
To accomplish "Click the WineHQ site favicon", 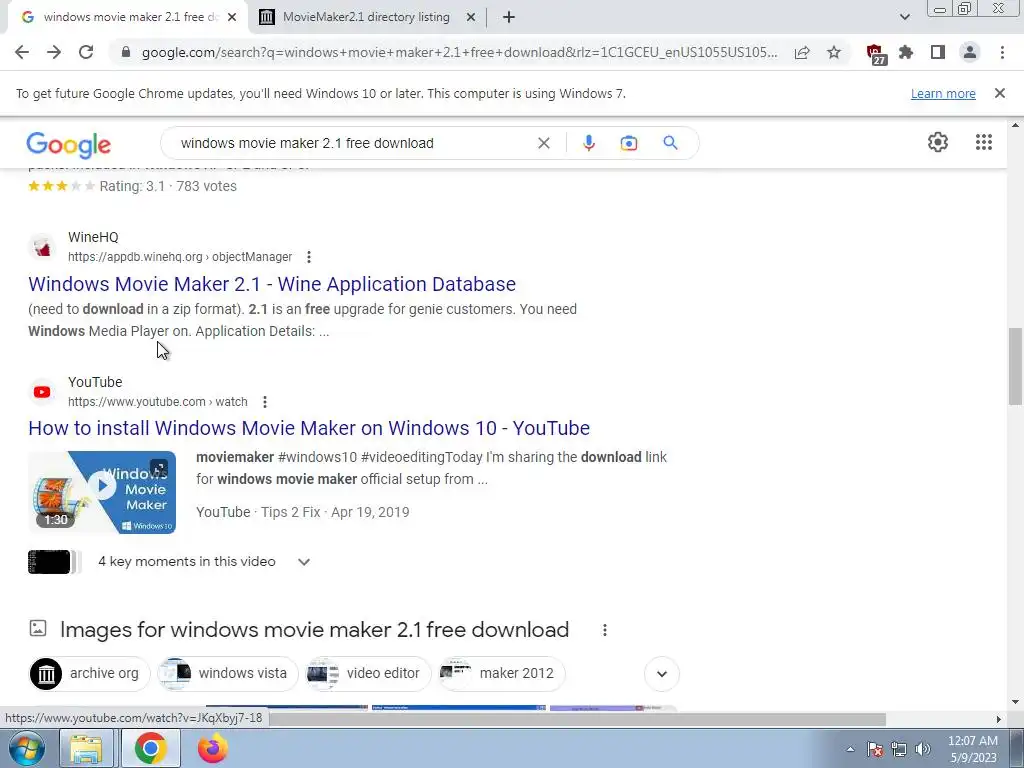I will point(42,248).
